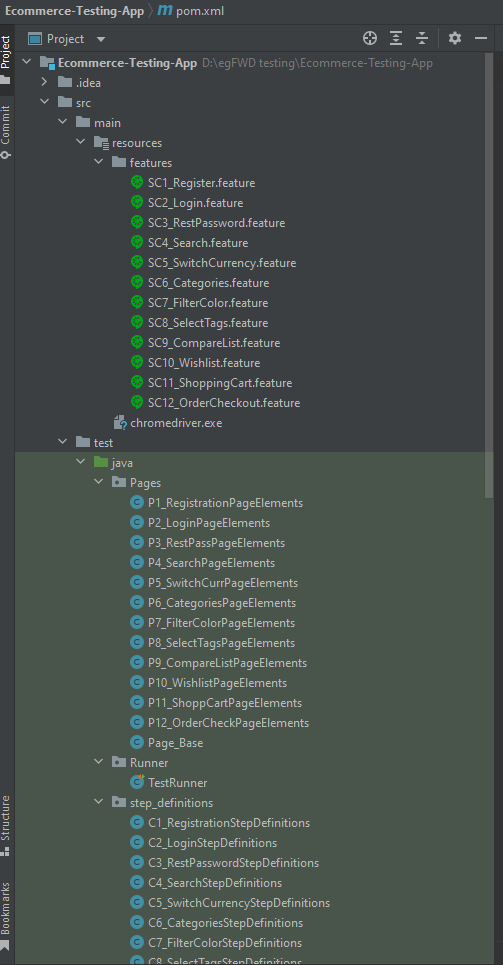Hide the Project tool window
The image size is (503, 965).
pyautogui.click(x=481, y=39)
